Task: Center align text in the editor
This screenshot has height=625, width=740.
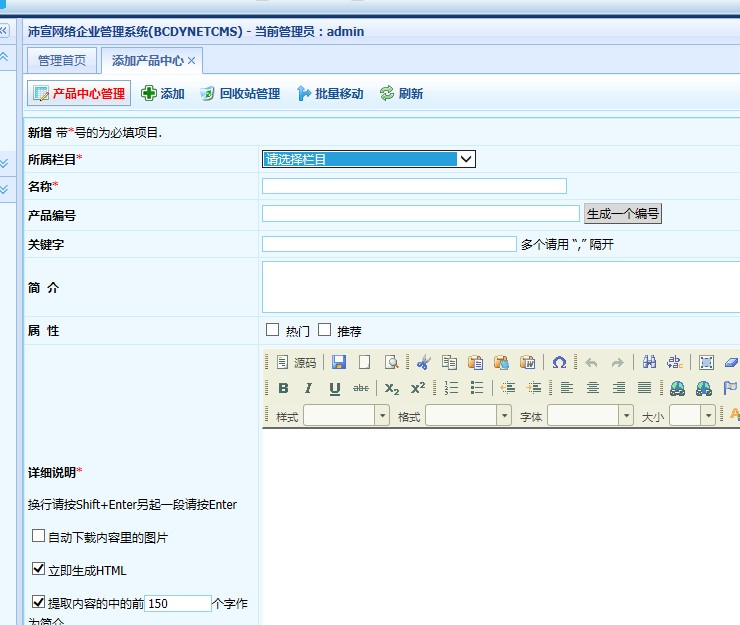Action: click(x=593, y=388)
